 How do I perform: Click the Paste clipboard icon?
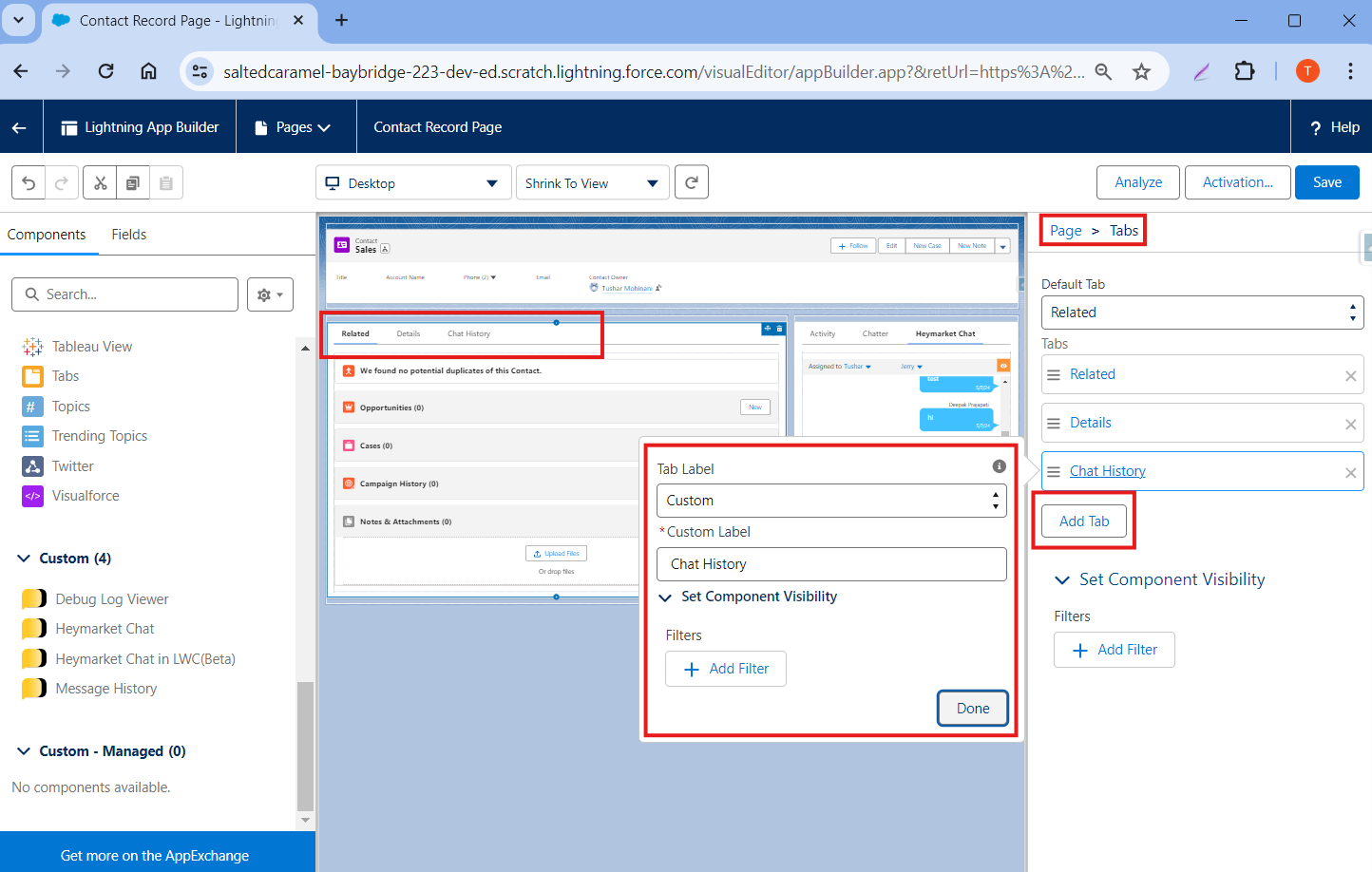[x=166, y=182]
